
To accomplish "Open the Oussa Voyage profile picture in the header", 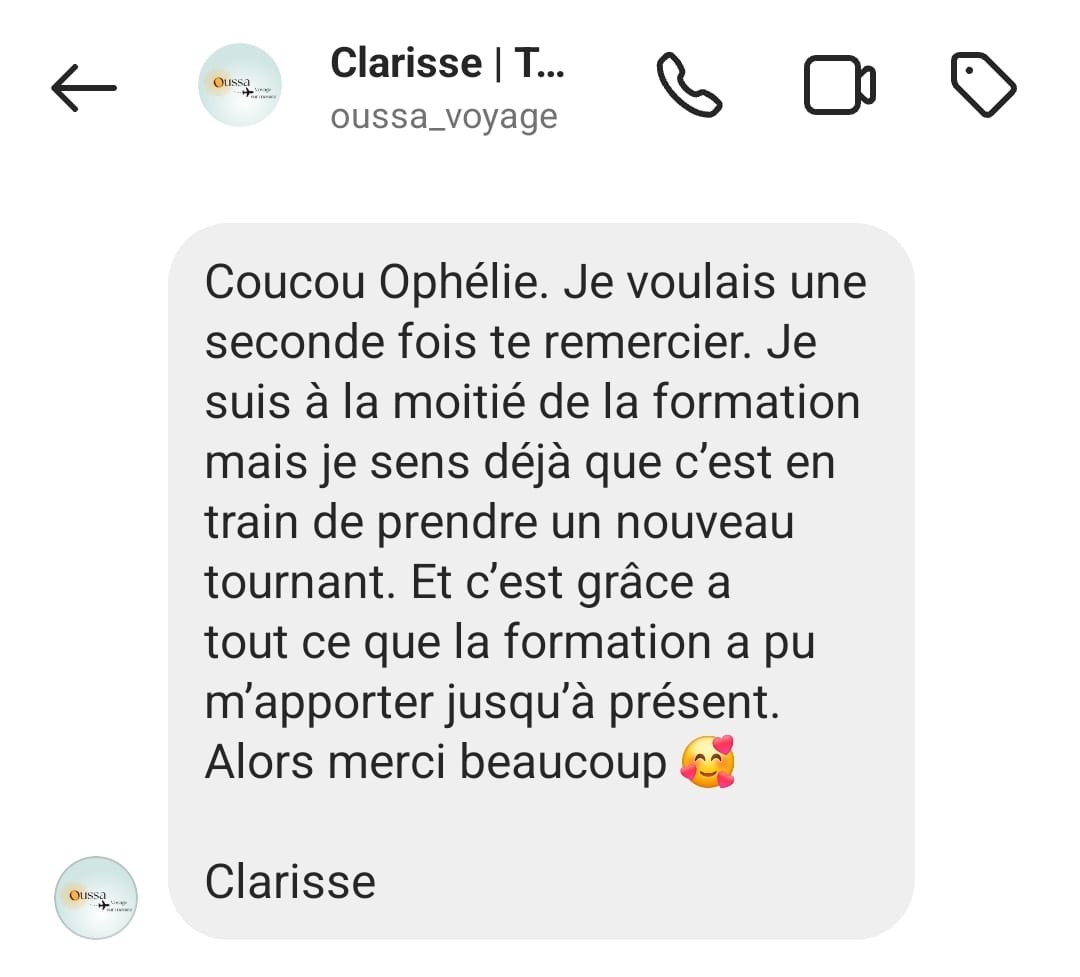I will (x=240, y=85).
